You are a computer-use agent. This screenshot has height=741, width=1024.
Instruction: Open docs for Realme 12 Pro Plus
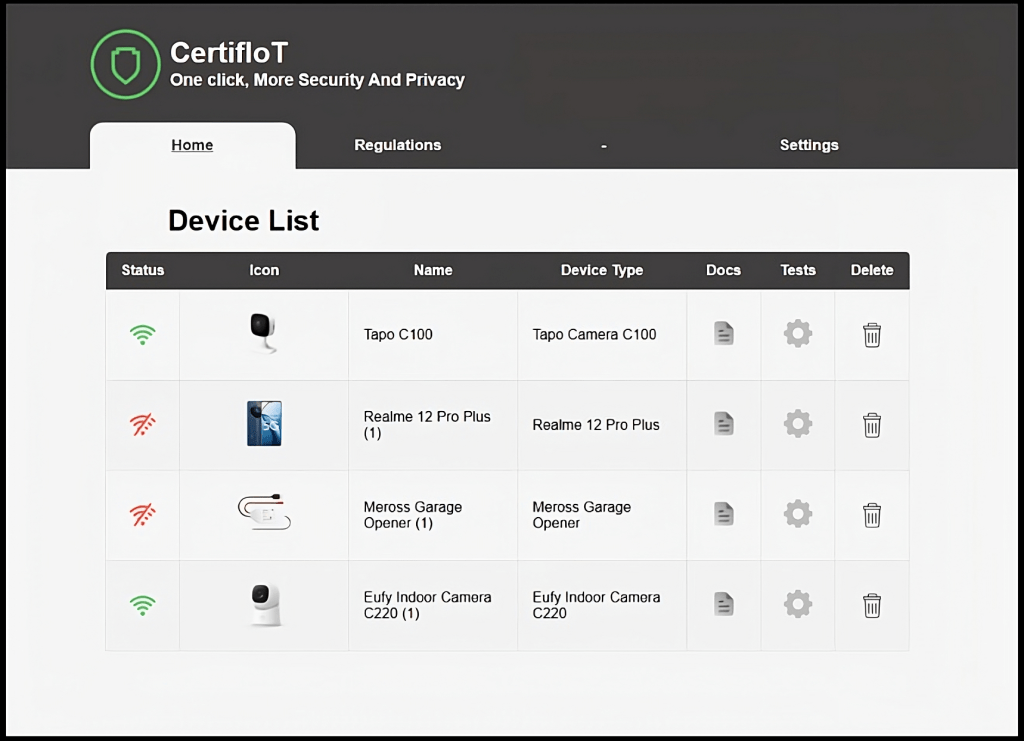[724, 424]
